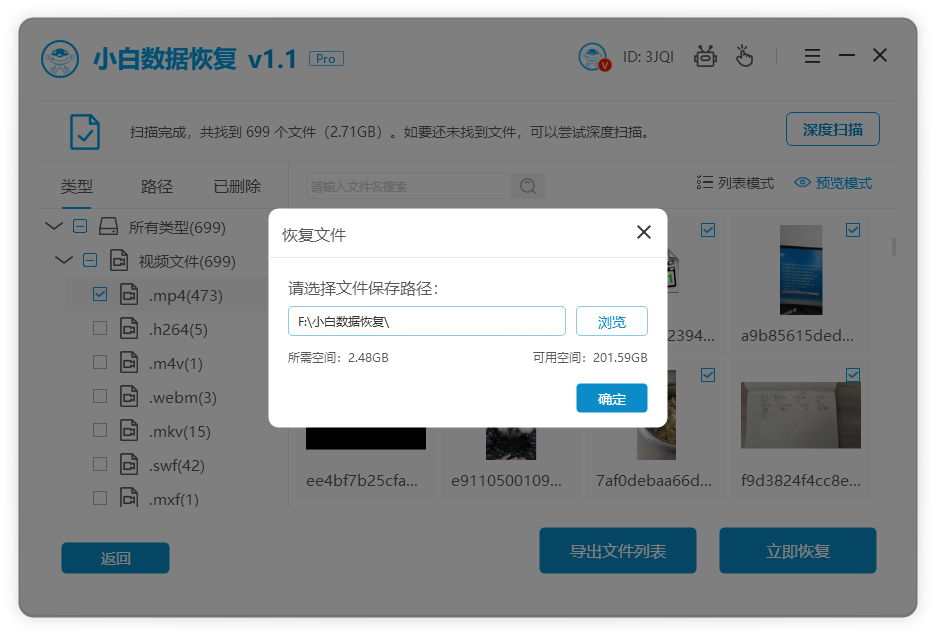Close the 恢复文件 dialog

(644, 232)
